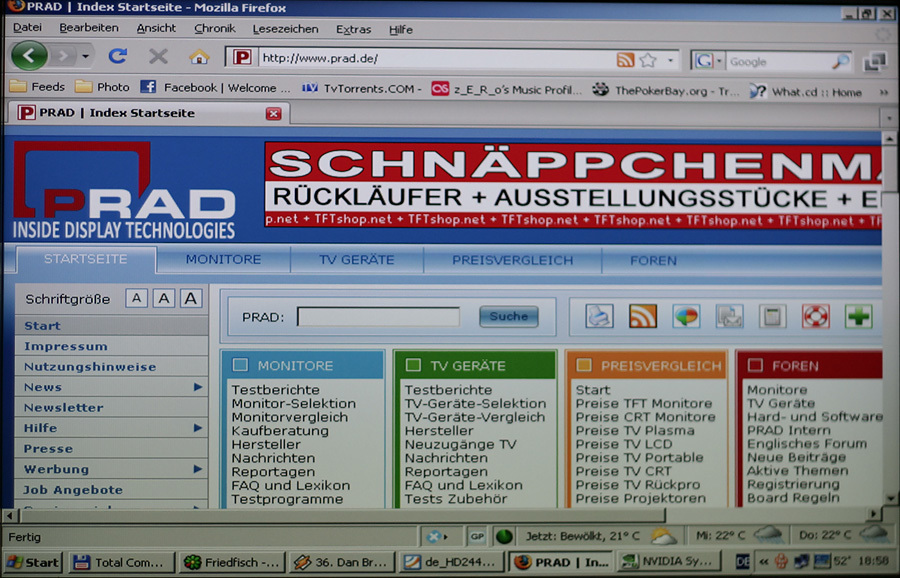The height and width of the screenshot is (578, 900).
Task: Click the orange RSS icon on the PRAD page
Action: (643, 316)
